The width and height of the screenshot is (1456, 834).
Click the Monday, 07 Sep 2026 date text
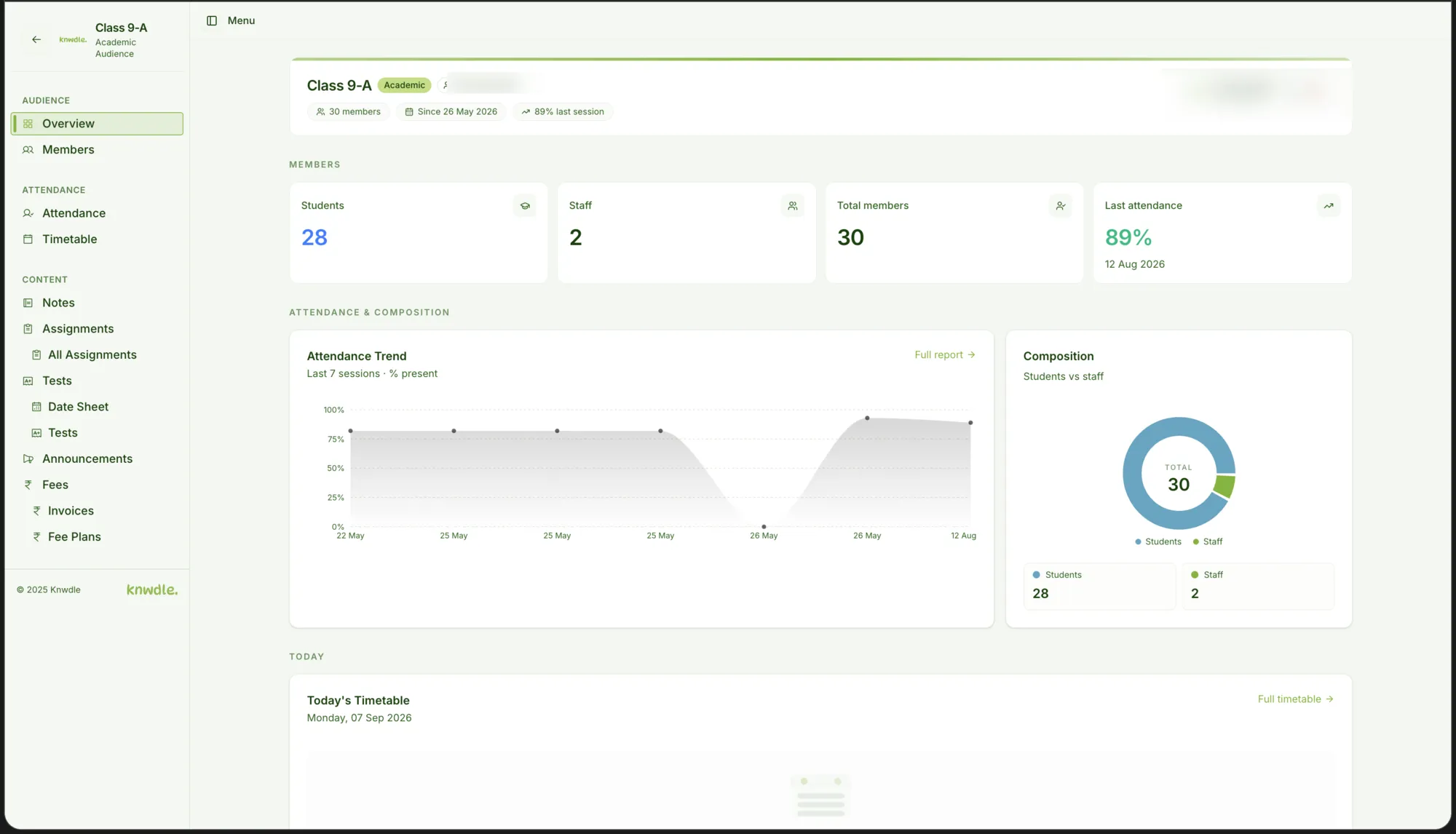pos(359,718)
